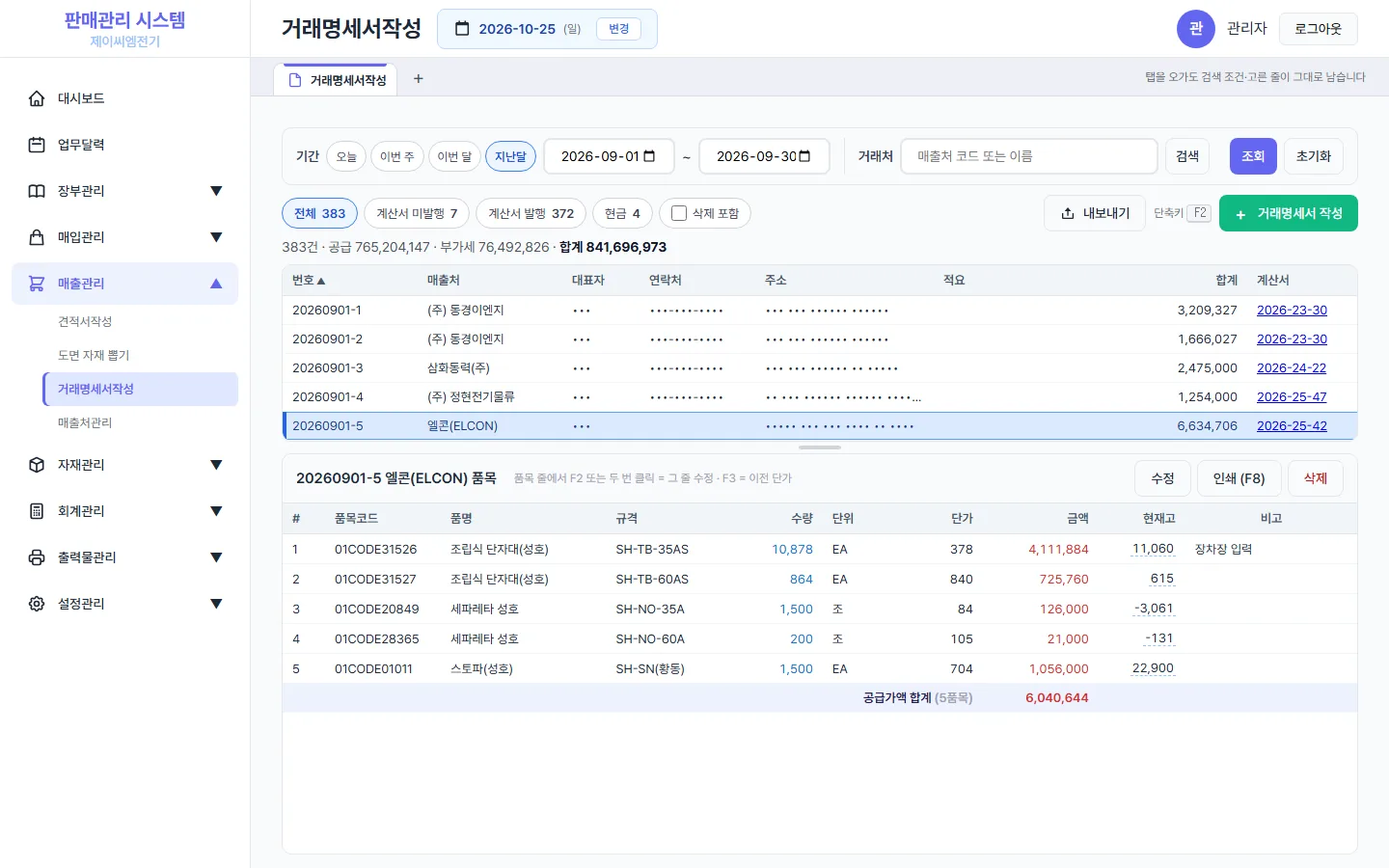Viewport: 1389px width, 868px height.
Task: Click stock value 11,060 in 현재고 column
Action: click(x=1153, y=549)
